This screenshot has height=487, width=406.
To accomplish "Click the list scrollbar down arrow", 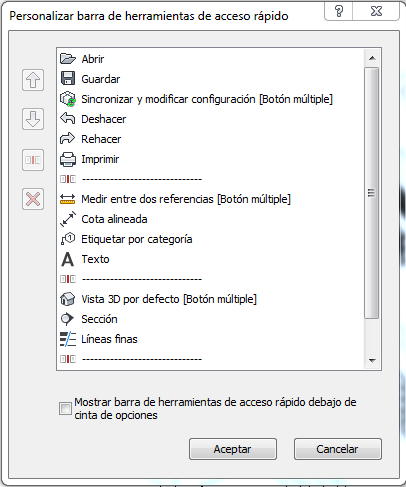I will (x=372, y=360).
